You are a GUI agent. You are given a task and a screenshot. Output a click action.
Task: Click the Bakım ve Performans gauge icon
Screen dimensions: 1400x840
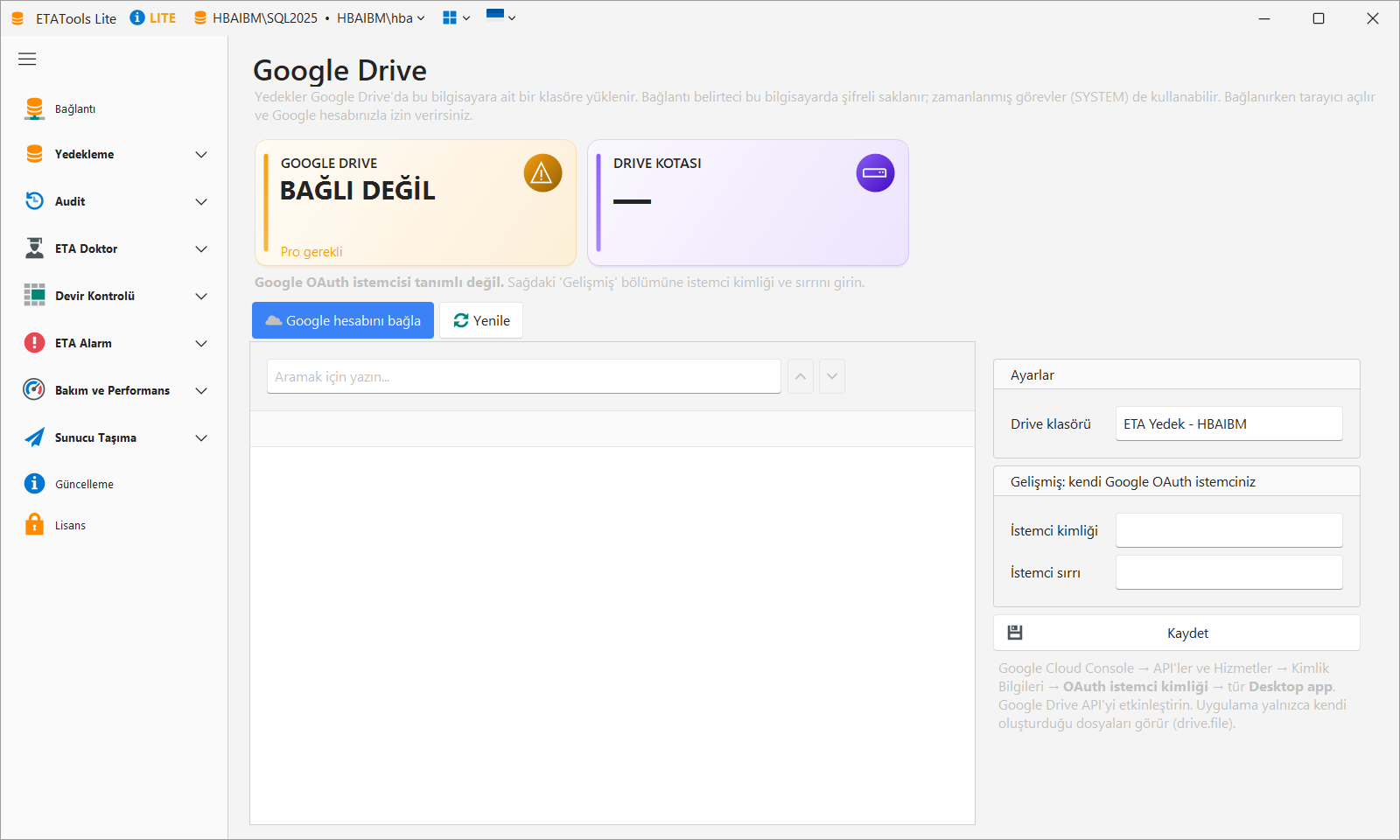coord(34,390)
